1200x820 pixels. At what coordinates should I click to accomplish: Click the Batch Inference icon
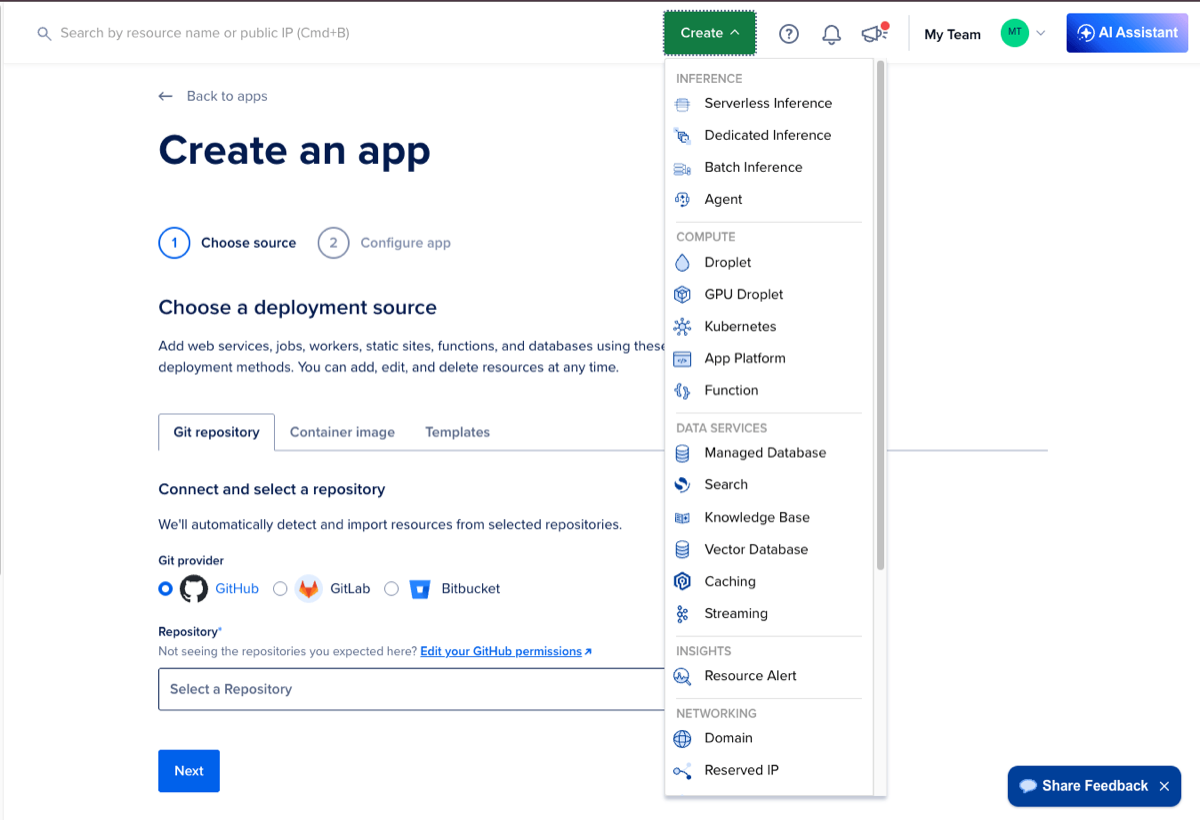click(x=682, y=168)
